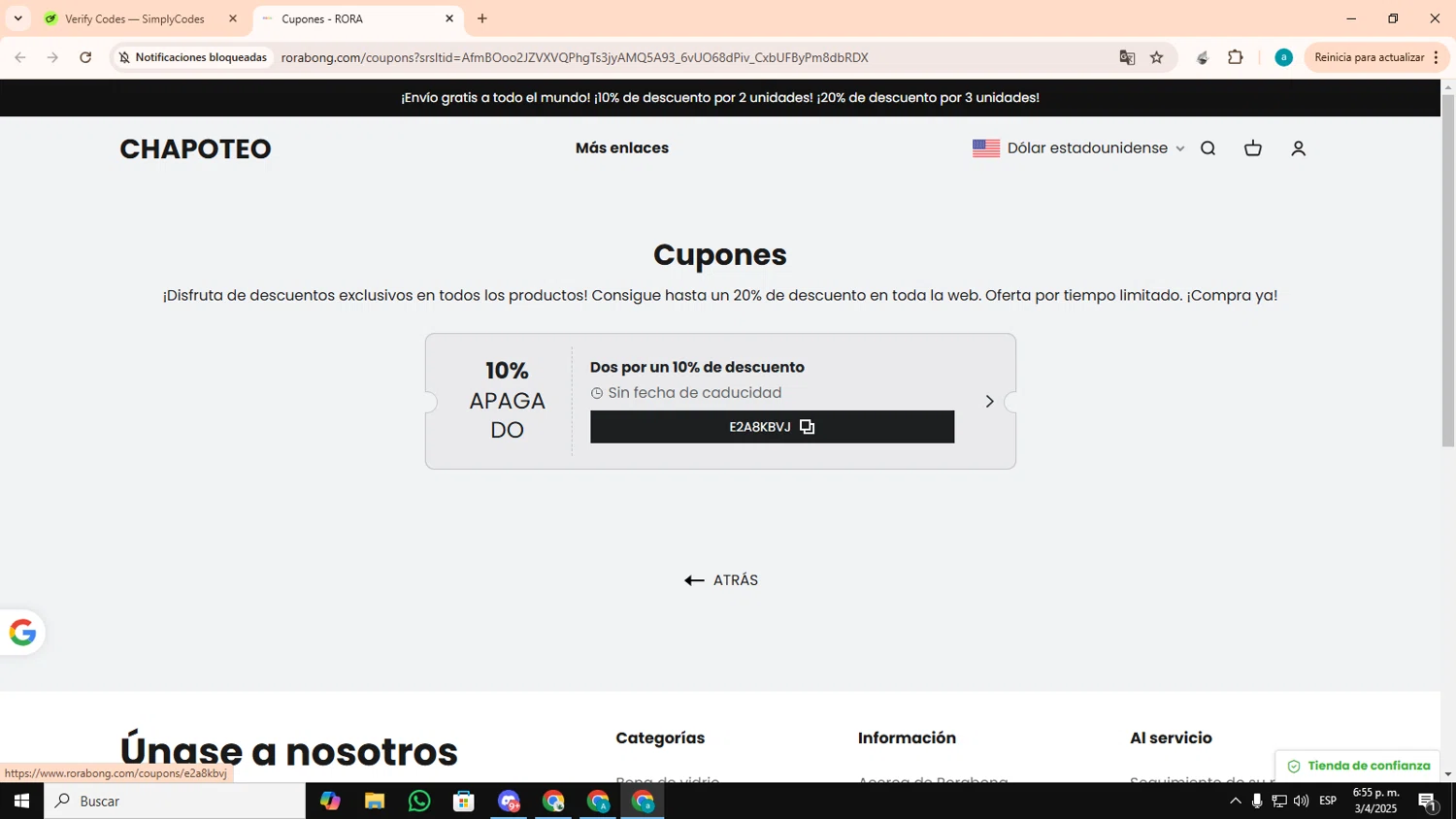Click the microphone tray icon
The height and width of the screenshot is (819, 1456).
click(1257, 801)
